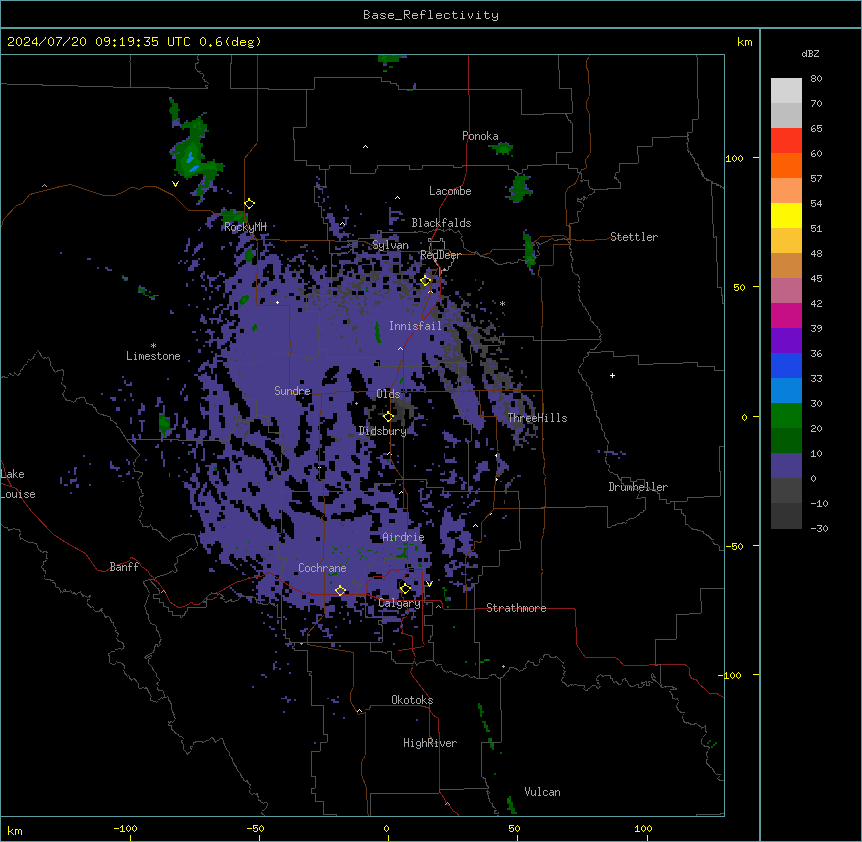Click the Olds town label

point(388,394)
